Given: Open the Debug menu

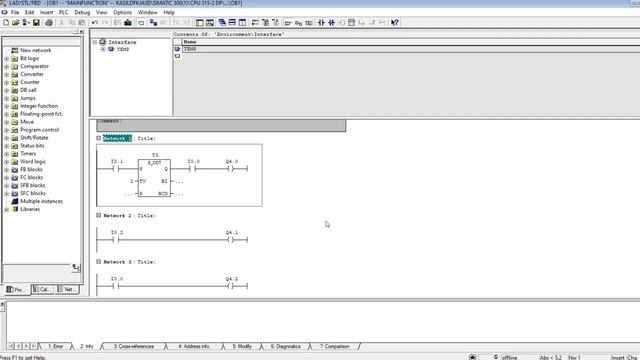Looking at the screenshot, I should tap(82, 12).
